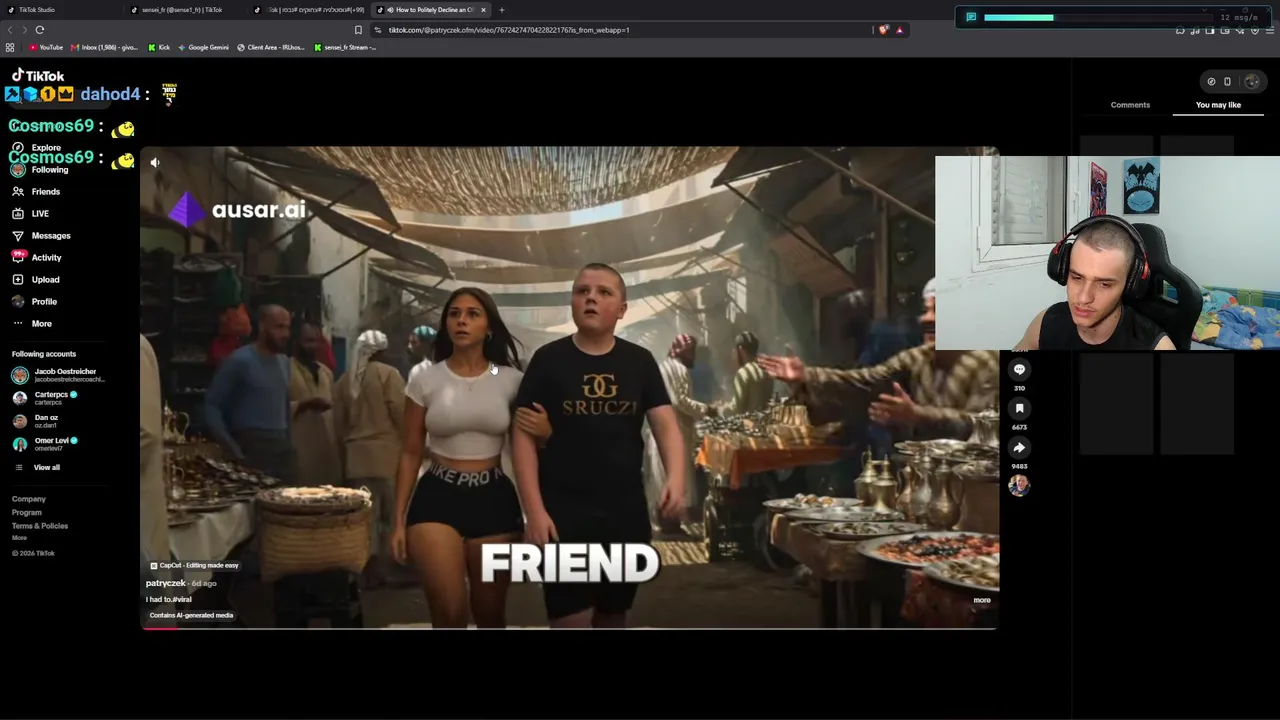Image resolution: width=1280 pixels, height=720 pixels.
Task: Expand the Program footer section
Action: [27, 512]
